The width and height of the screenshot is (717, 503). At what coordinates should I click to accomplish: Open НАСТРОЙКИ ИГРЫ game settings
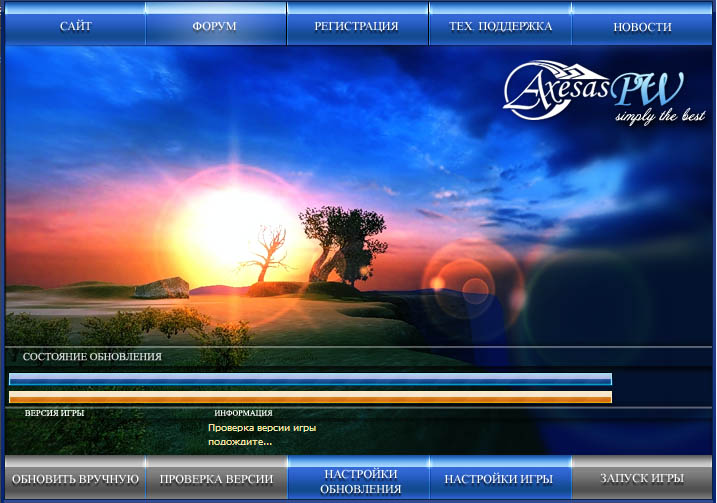point(498,479)
